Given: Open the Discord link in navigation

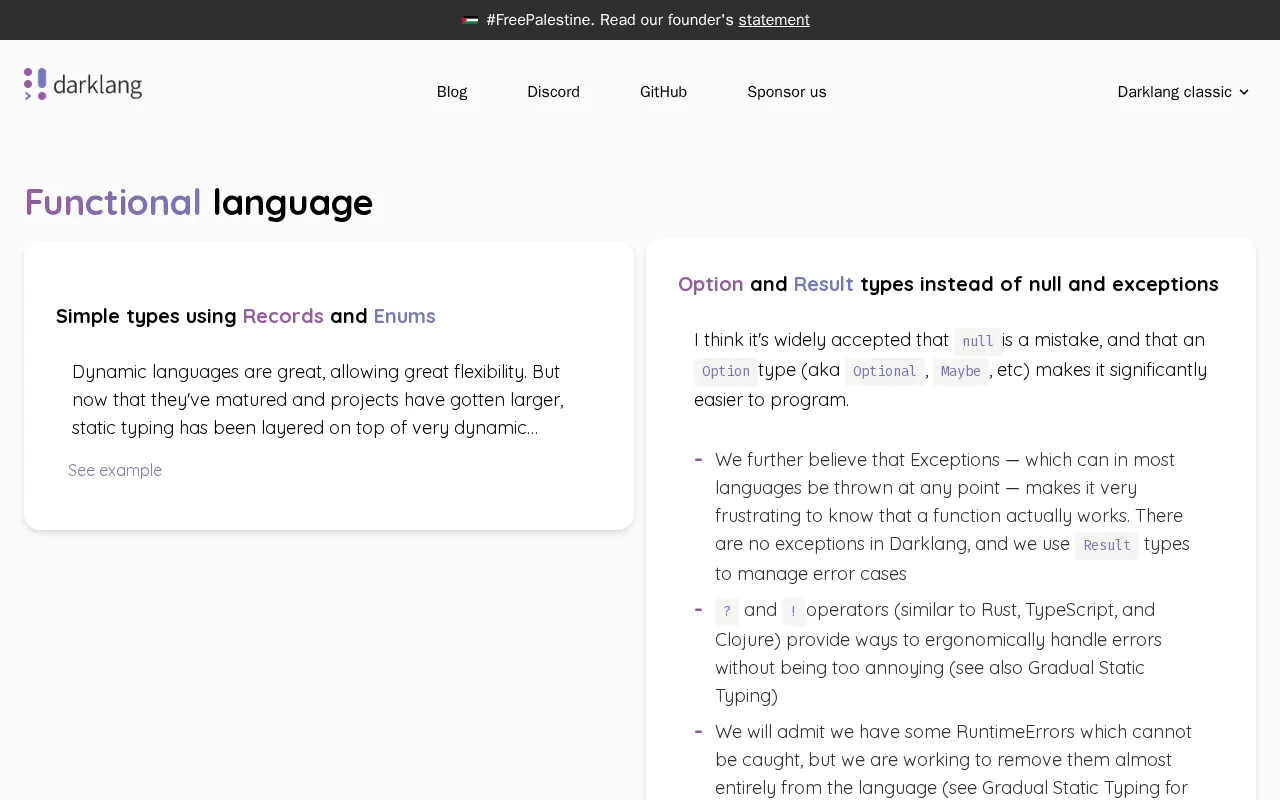Looking at the screenshot, I should coord(553,92).
